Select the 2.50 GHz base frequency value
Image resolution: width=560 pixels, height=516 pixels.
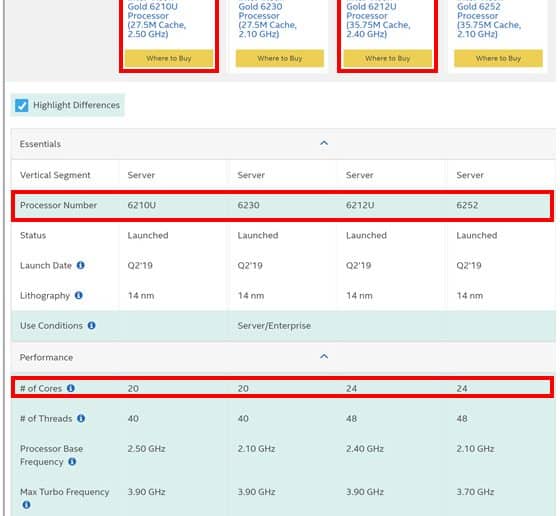[146, 449]
